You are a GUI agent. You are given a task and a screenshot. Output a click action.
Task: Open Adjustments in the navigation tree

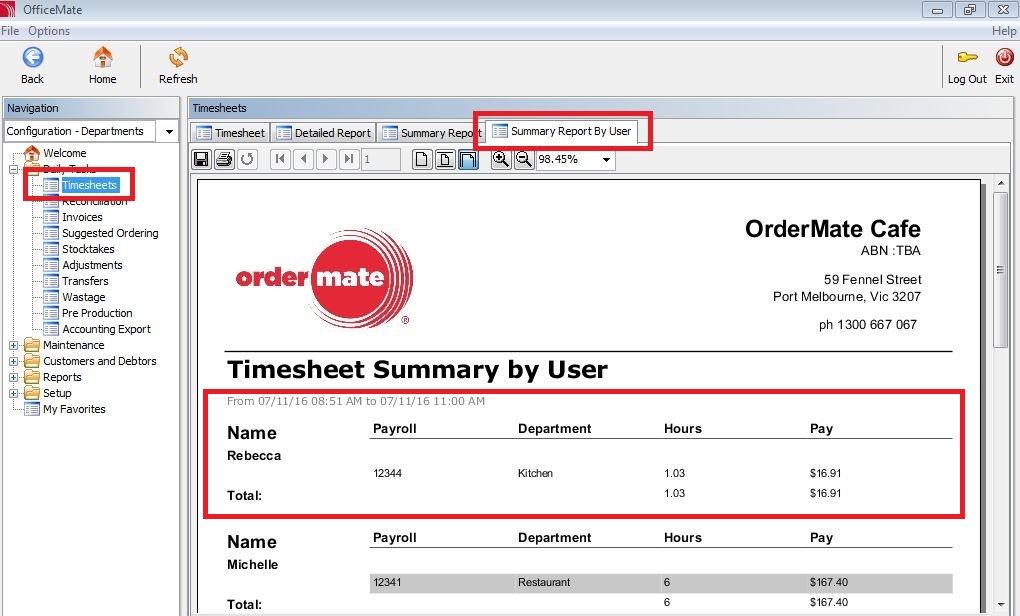pos(92,265)
